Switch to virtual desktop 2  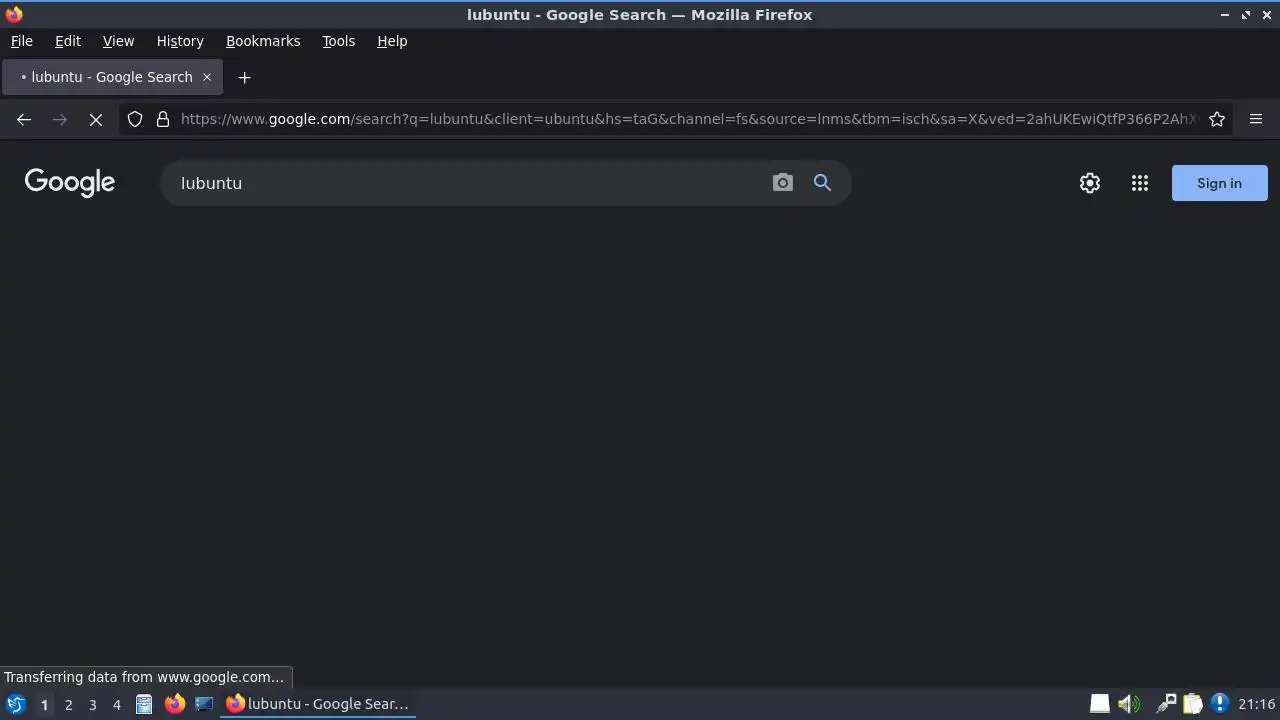(x=68, y=704)
